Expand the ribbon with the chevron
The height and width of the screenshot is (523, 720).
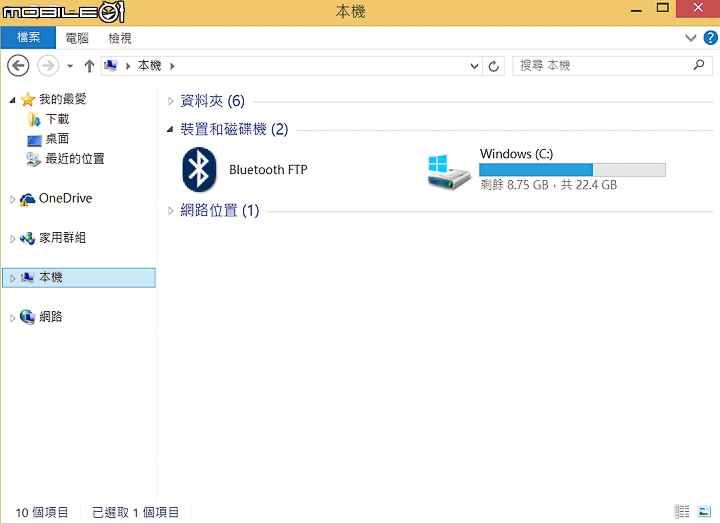(691, 38)
